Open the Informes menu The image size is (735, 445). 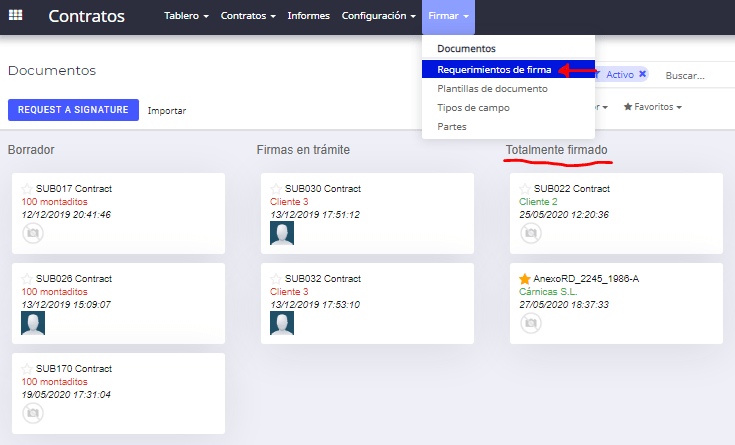(x=308, y=16)
